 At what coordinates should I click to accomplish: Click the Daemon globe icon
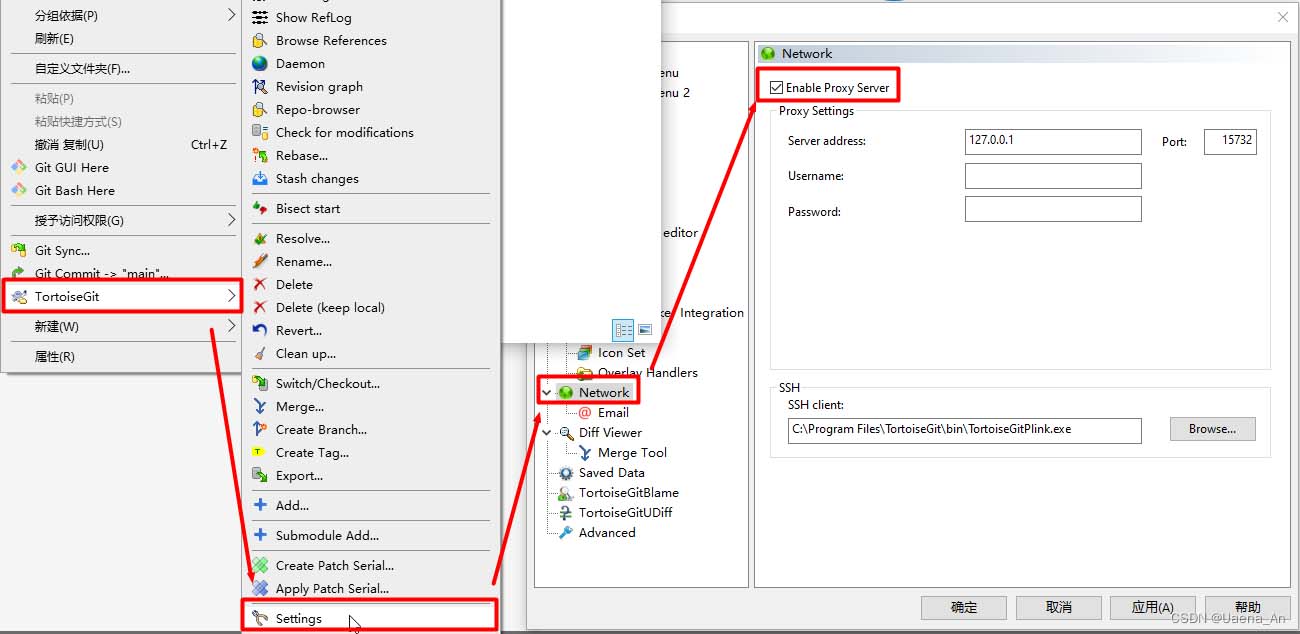[x=260, y=63]
